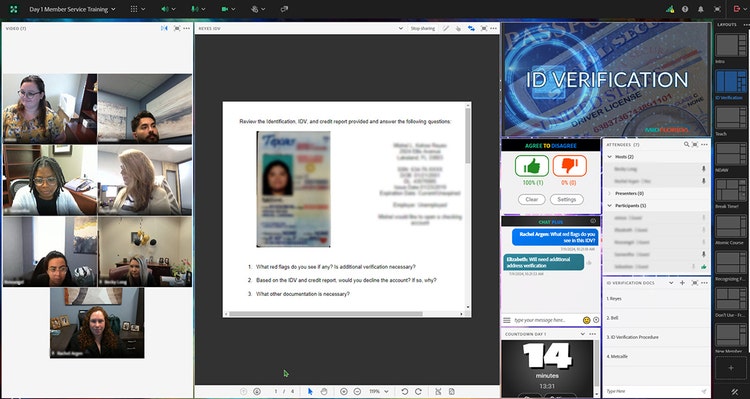Vote with the red thumbs down button
This screenshot has height=399, width=750.
click(570, 166)
